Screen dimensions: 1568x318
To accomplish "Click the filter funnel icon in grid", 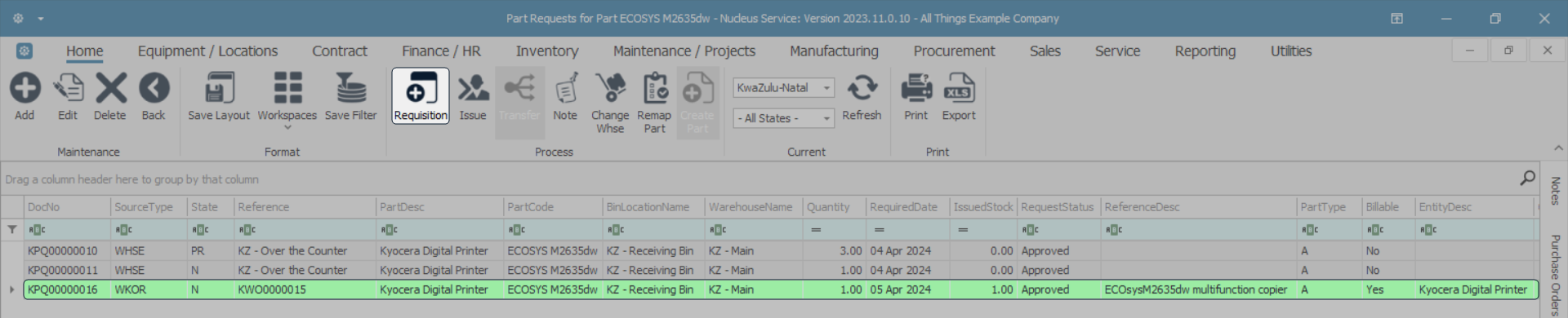I will point(12,230).
